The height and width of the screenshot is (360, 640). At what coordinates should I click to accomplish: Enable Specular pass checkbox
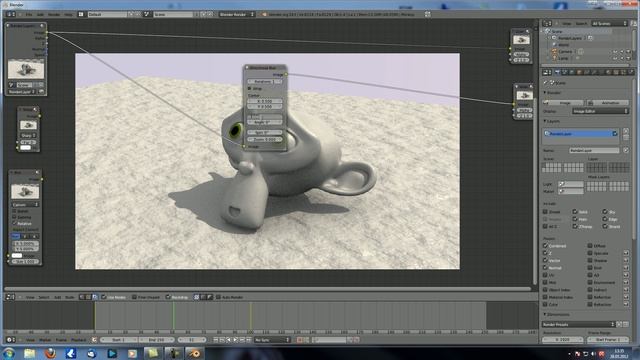[x=590, y=253]
